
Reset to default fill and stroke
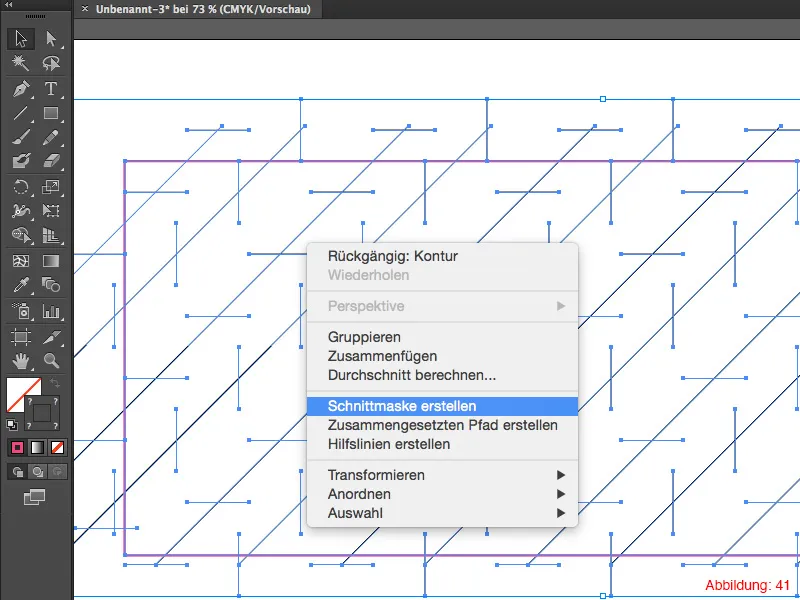(x=12, y=424)
